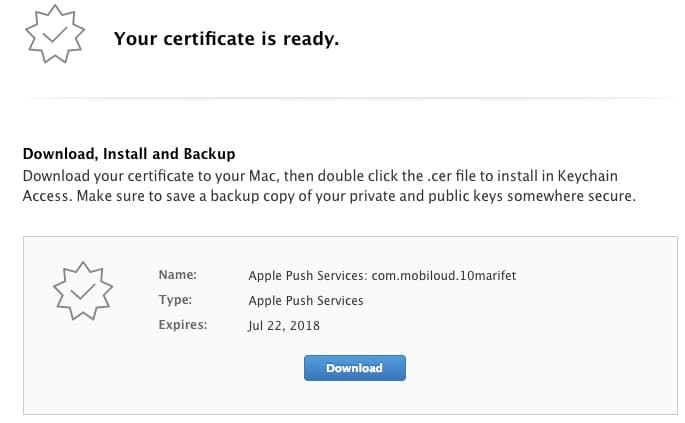The width and height of the screenshot is (685, 423).
Task: Click the 'Expires:' field label
Action: coord(182,325)
